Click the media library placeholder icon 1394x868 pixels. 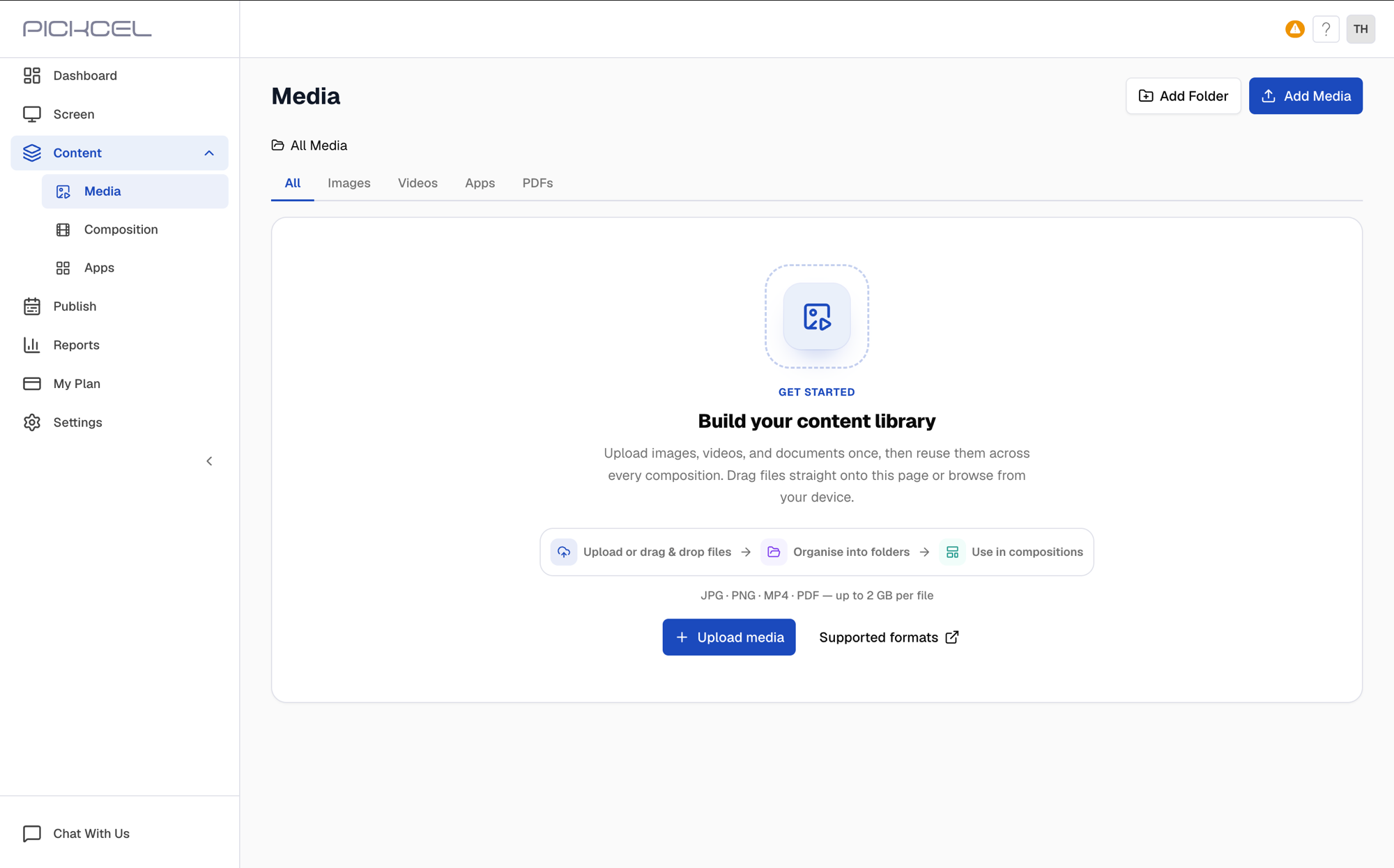[817, 316]
